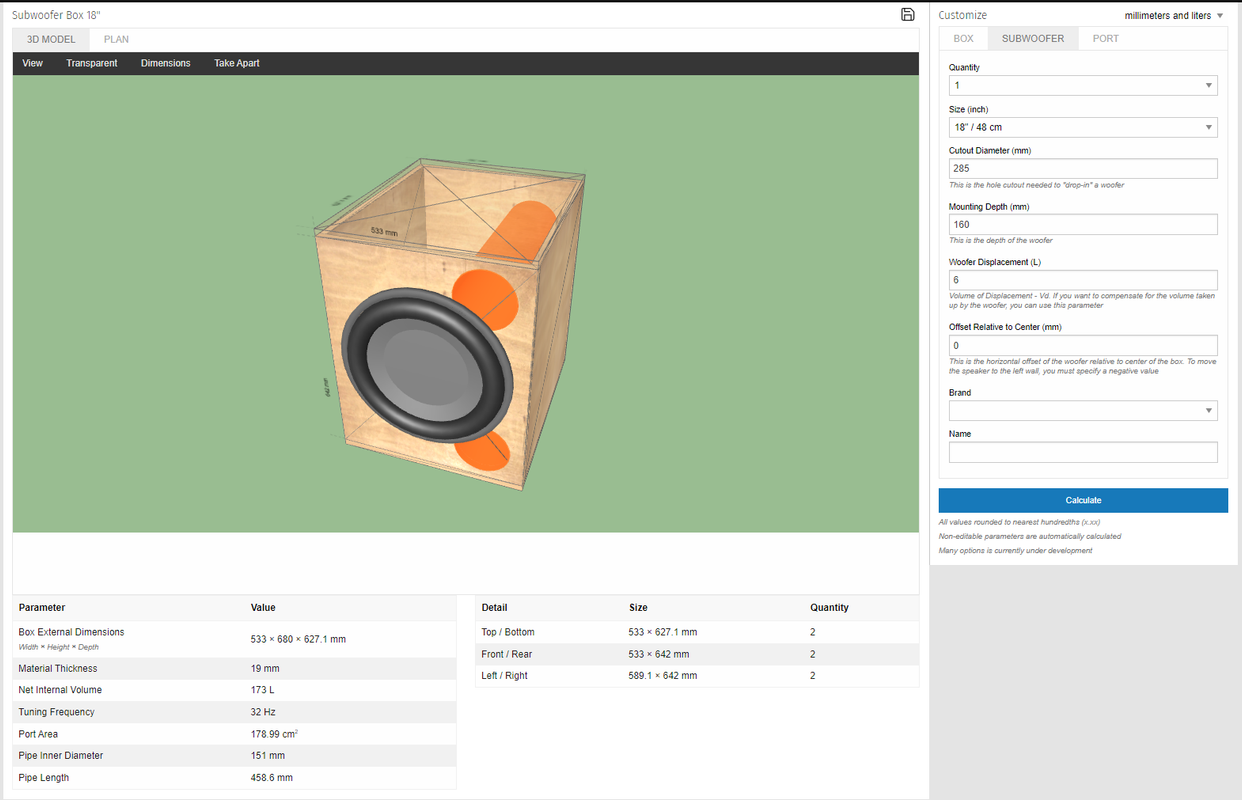
Task: Switch to the PLAN tab
Action: [x=116, y=39]
